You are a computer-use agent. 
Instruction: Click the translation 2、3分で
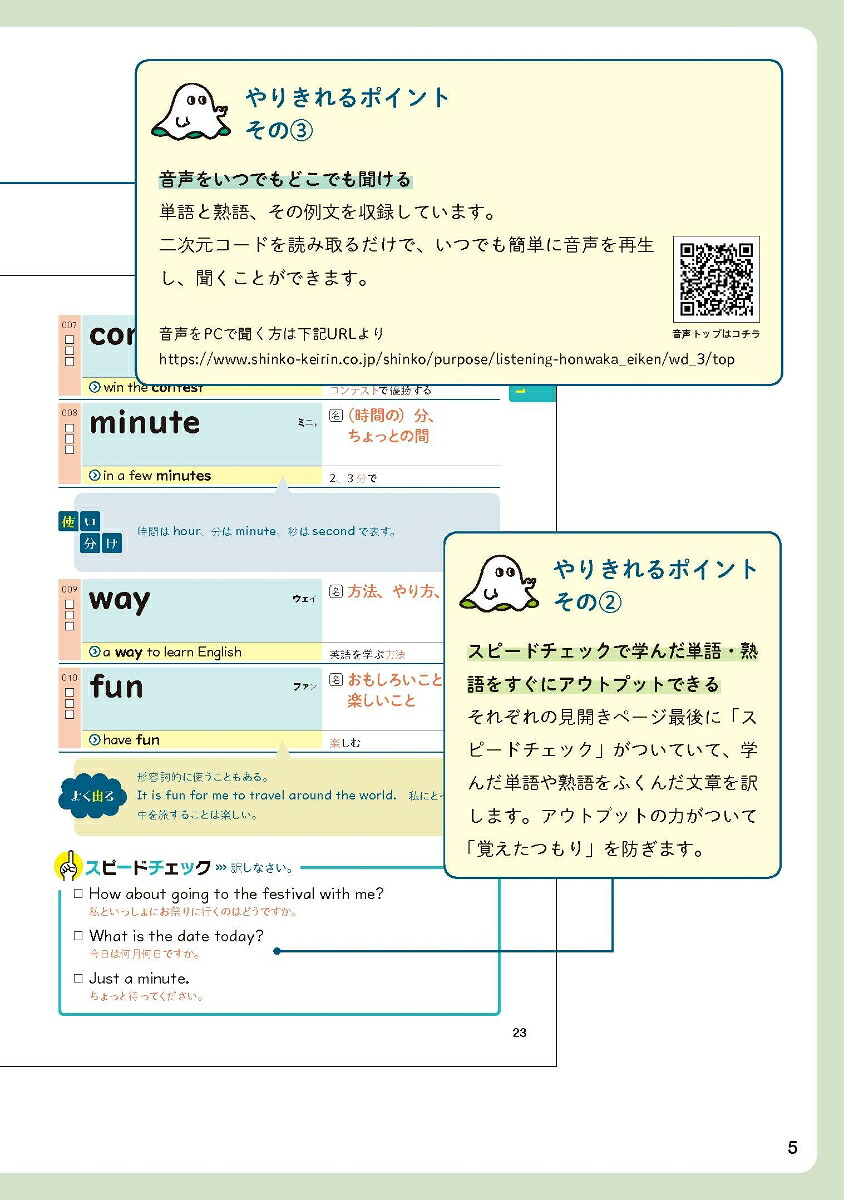click(353, 478)
